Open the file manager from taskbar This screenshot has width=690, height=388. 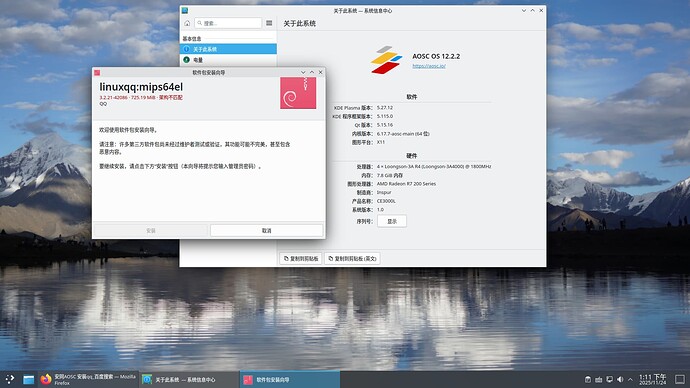(29, 379)
